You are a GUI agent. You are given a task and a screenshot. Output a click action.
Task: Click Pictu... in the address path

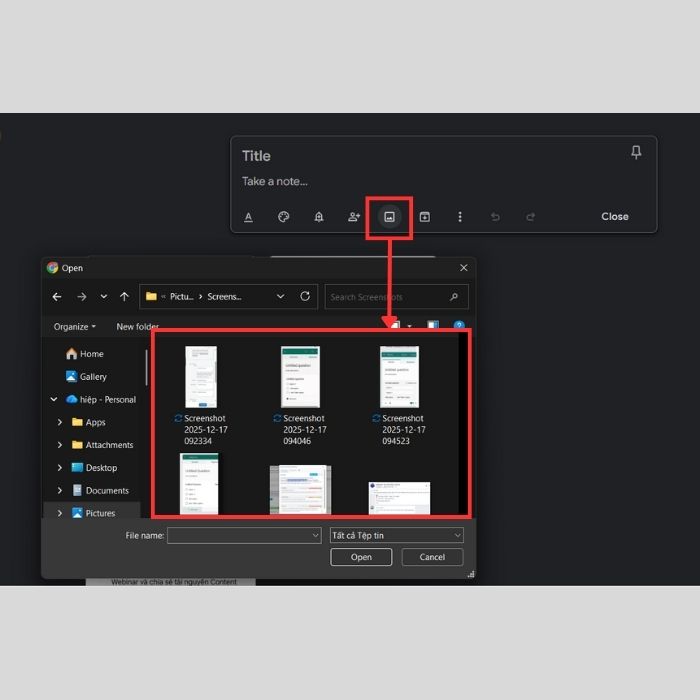pos(181,297)
